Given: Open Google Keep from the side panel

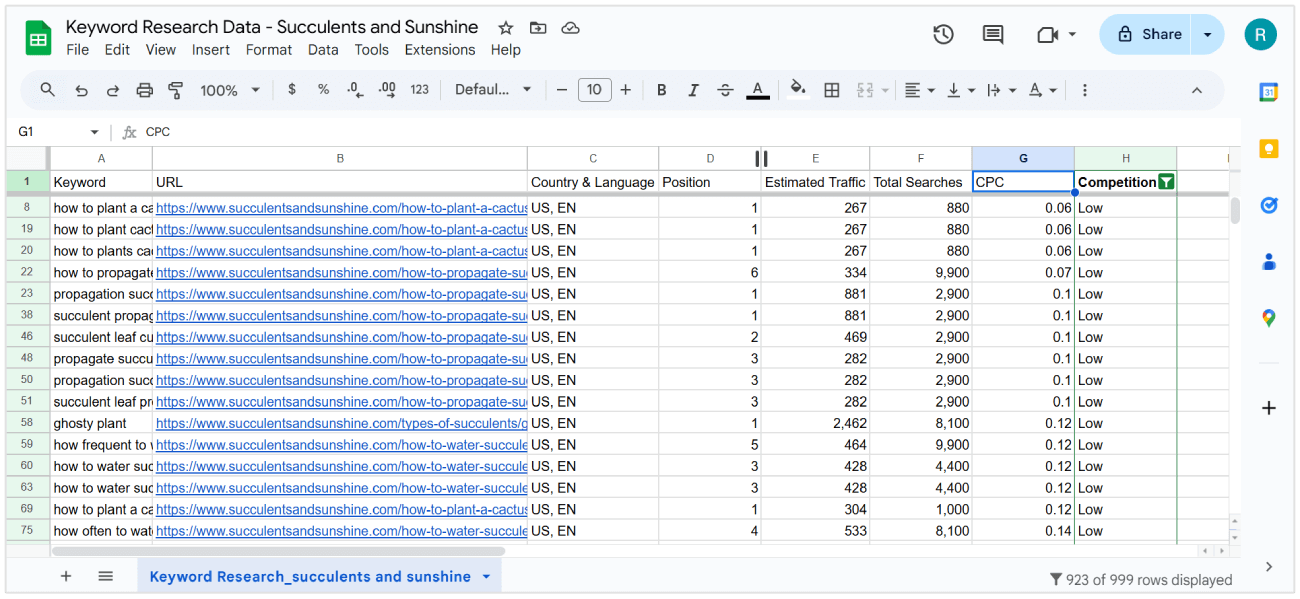Looking at the screenshot, I should pyautogui.click(x=1267, y=147).
